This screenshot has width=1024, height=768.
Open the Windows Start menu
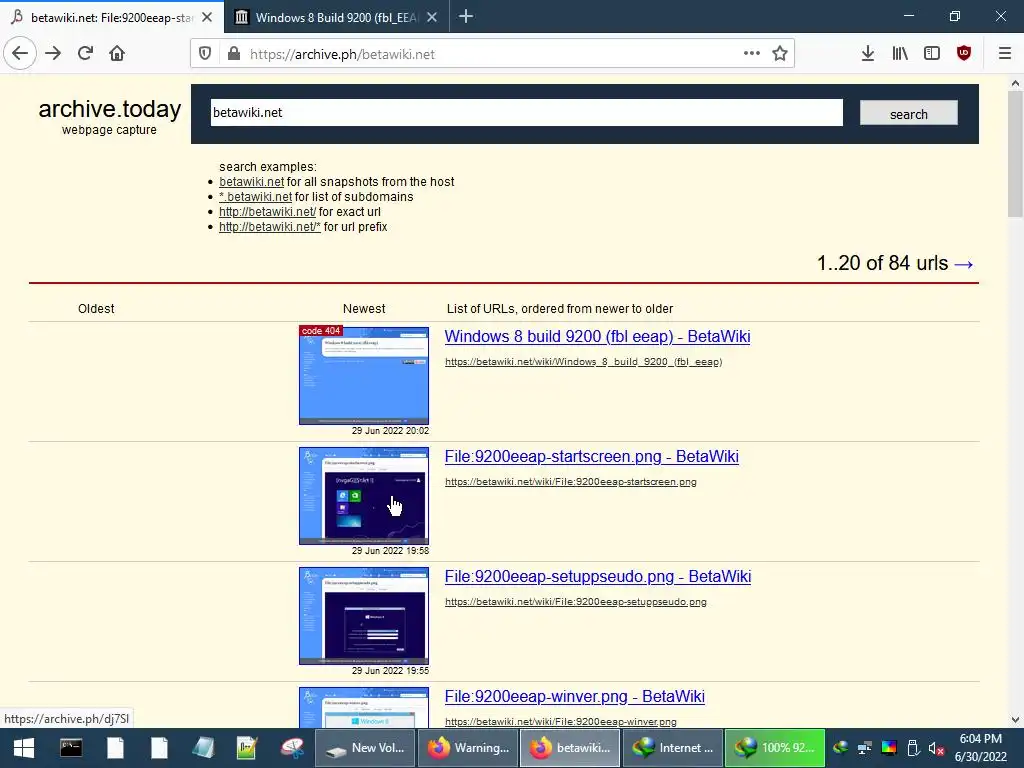click(24, 748)
